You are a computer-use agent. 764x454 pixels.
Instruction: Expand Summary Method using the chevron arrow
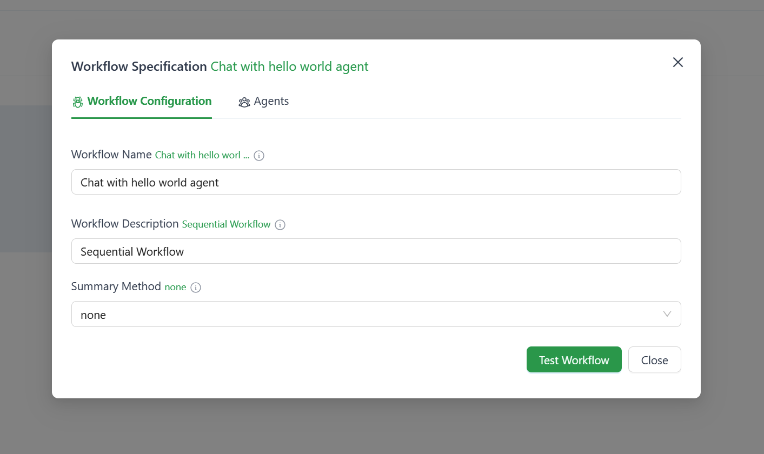pyautogui.click(x=667, y=314)
